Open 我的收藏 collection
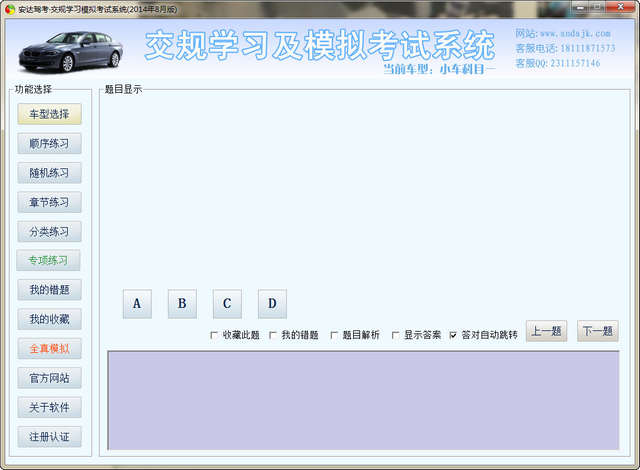This screenshot has height=470, width=640. (x=49, y=319)
